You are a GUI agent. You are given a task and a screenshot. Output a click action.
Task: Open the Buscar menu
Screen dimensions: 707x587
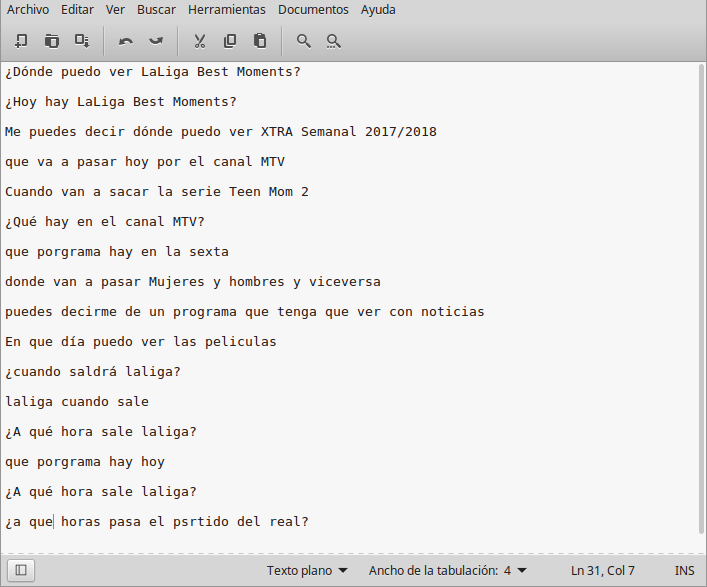(x=156, y=9)
